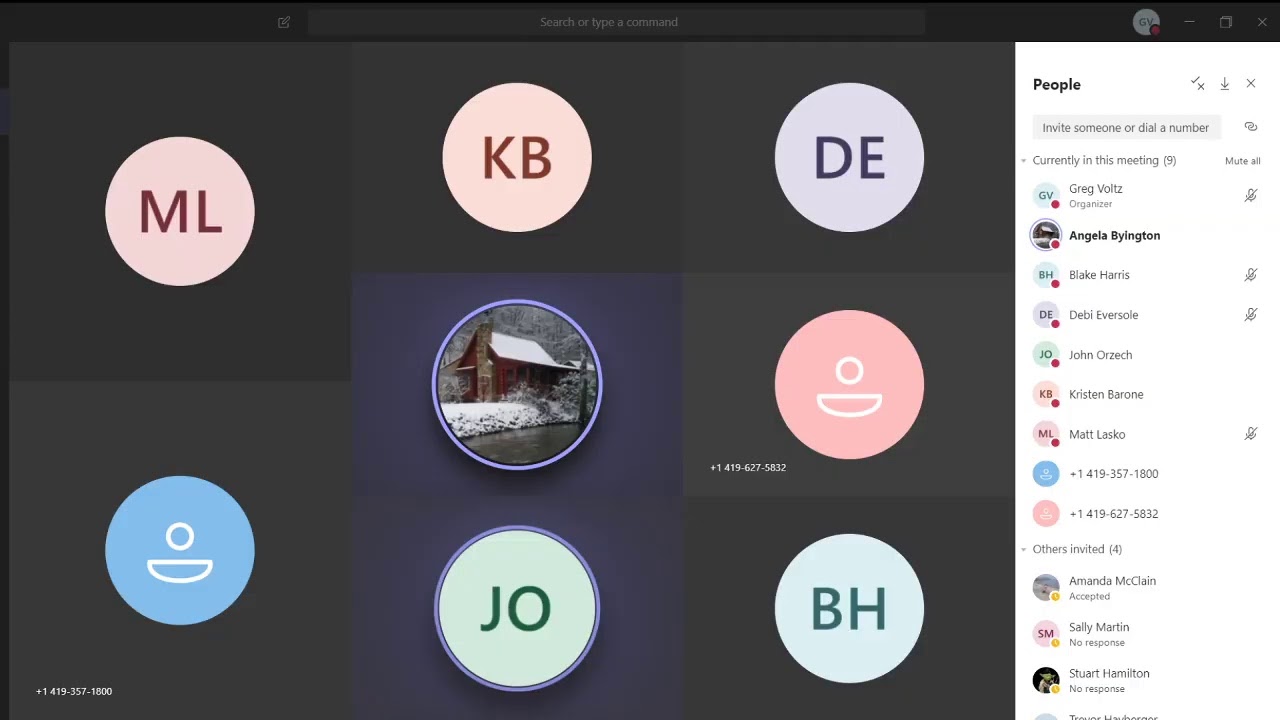The width and height of the screenshot is (1280, 720).
Task: Select +1 419-627-5832 in the People list
Action: tap(1146, 514)
